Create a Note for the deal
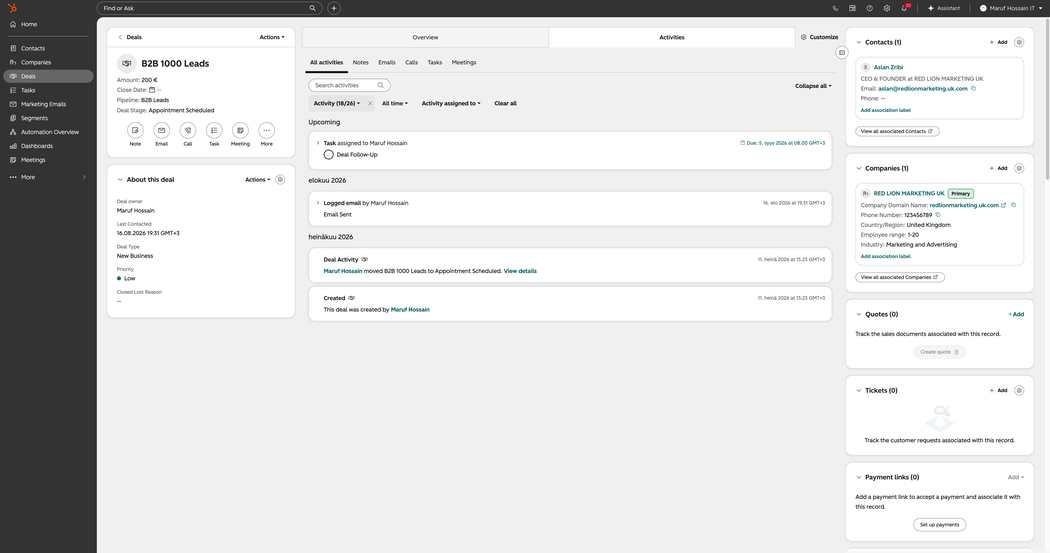Screen dimensions: 1050x553 (135, 131)
